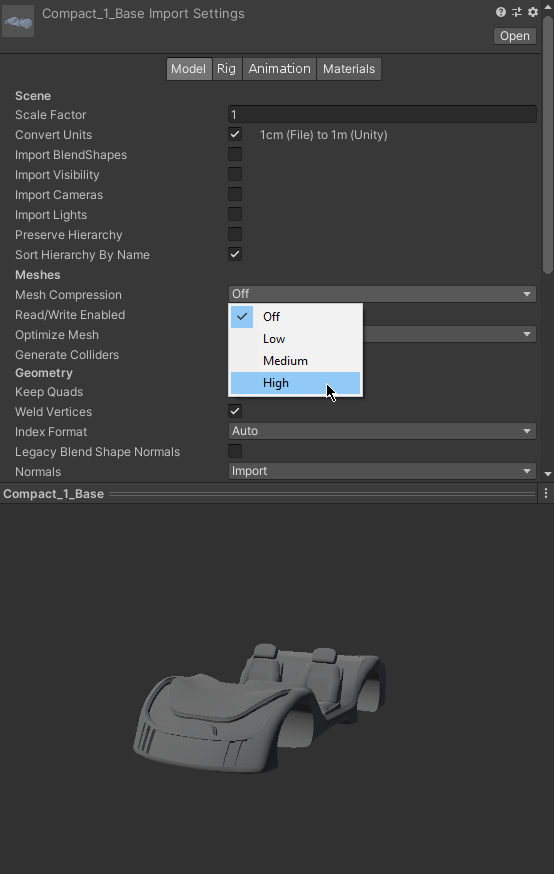554x874 pixels.
Task: Click the preset selector sliders icon
Action: pos(517,12)
